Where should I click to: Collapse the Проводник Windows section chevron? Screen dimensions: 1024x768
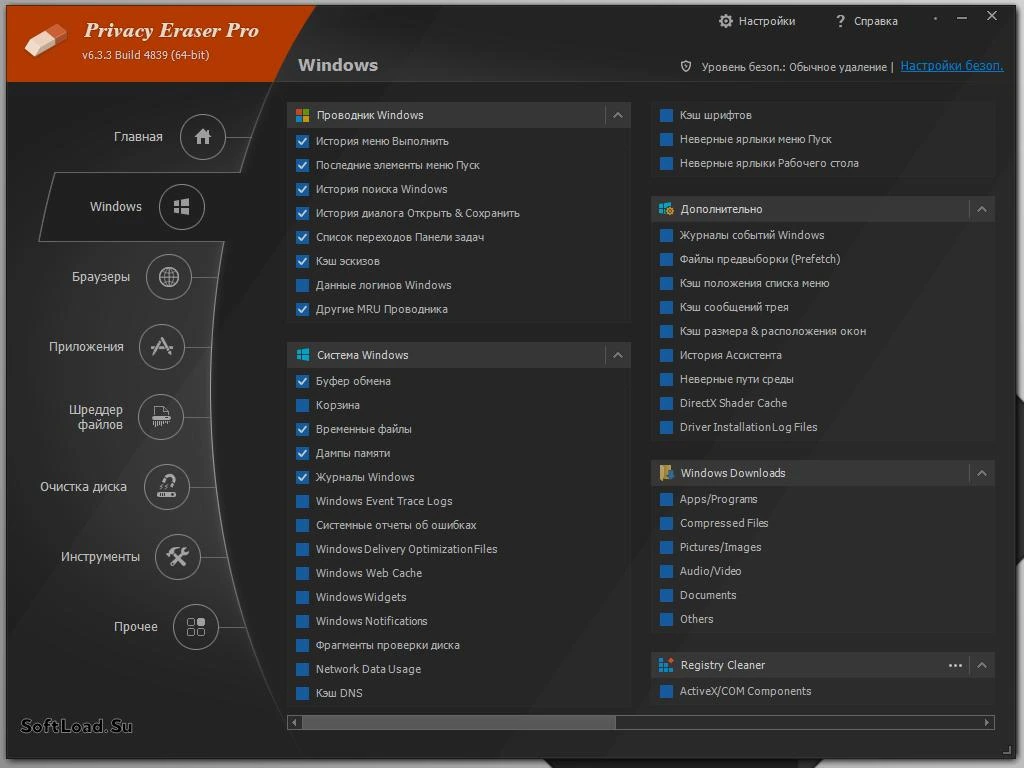[x=618, y=116]
